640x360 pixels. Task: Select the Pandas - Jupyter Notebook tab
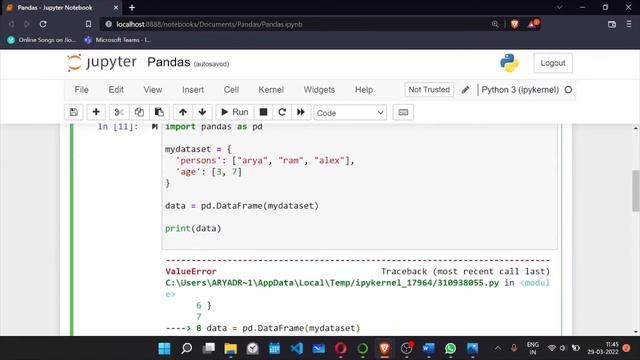[61, 8]
